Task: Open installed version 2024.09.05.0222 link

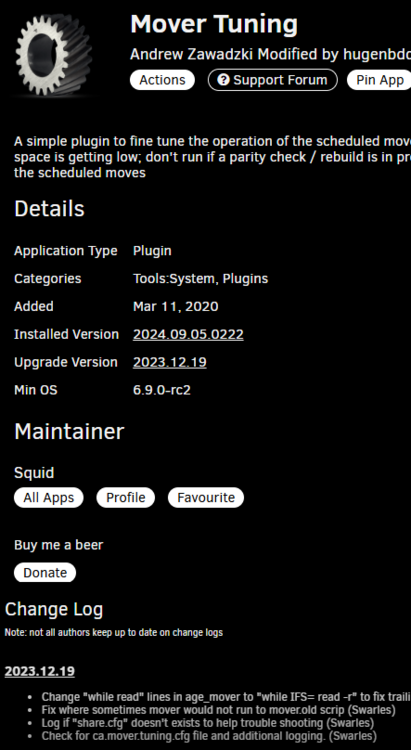Action: click(188, 334)
